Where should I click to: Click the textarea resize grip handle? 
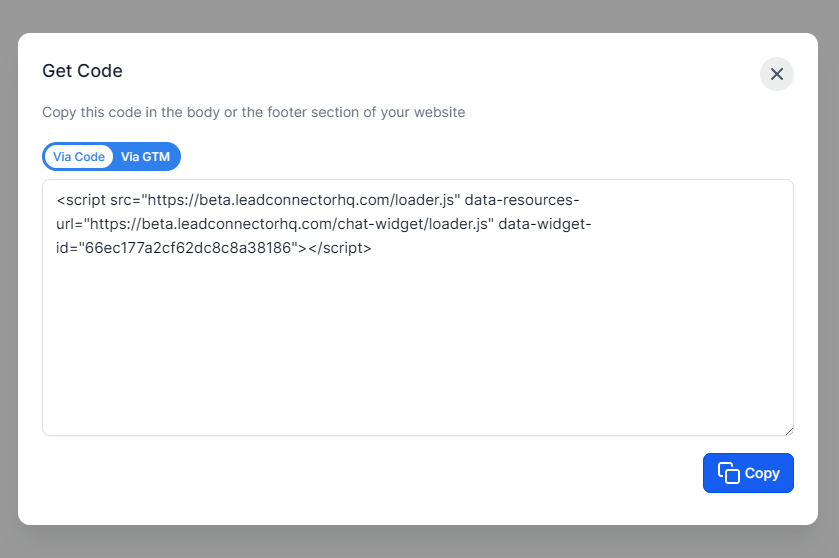pyautogui.click(x=789, y=431)
